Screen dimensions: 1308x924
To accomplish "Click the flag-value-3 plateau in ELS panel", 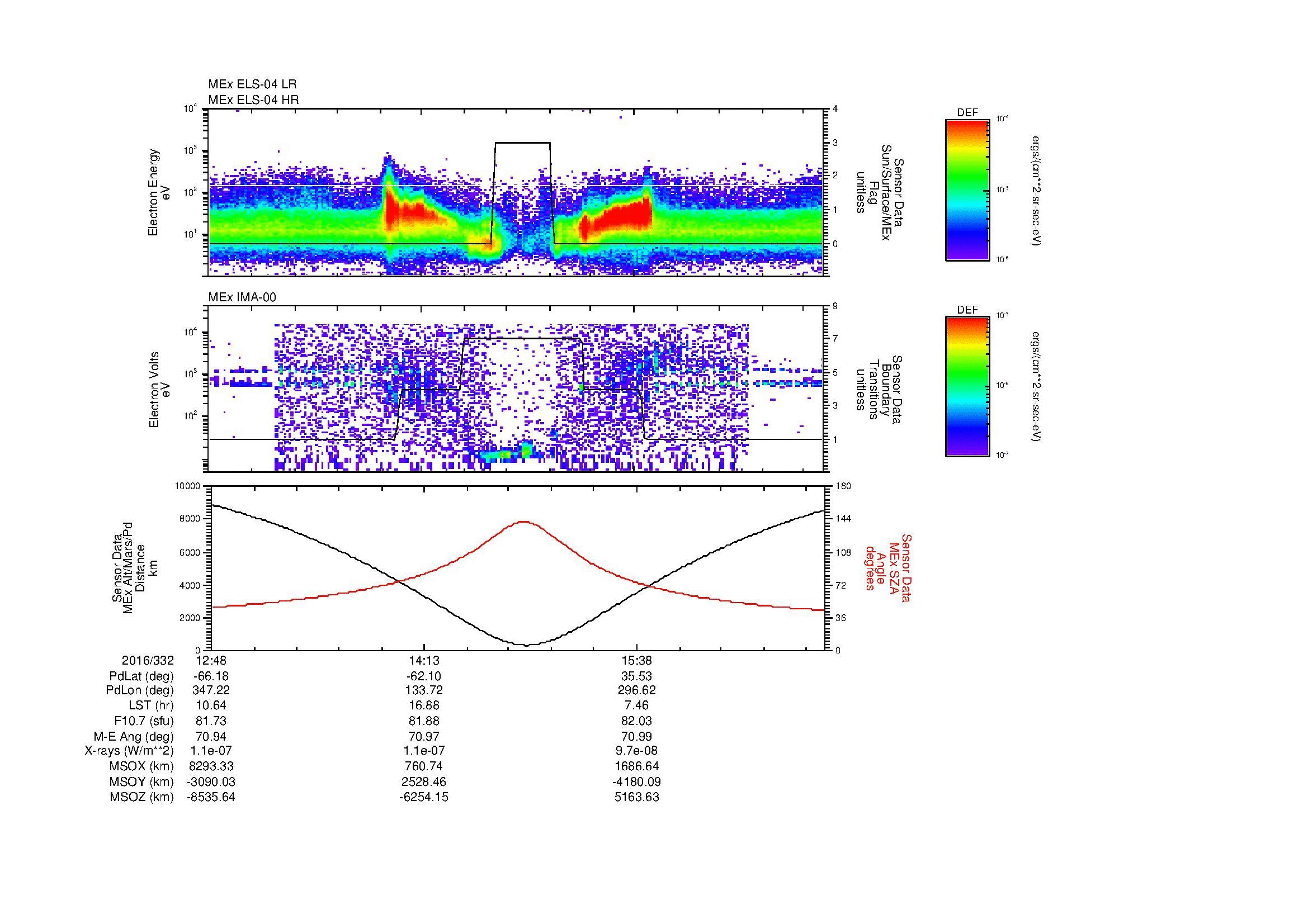I will coord(523,143).
